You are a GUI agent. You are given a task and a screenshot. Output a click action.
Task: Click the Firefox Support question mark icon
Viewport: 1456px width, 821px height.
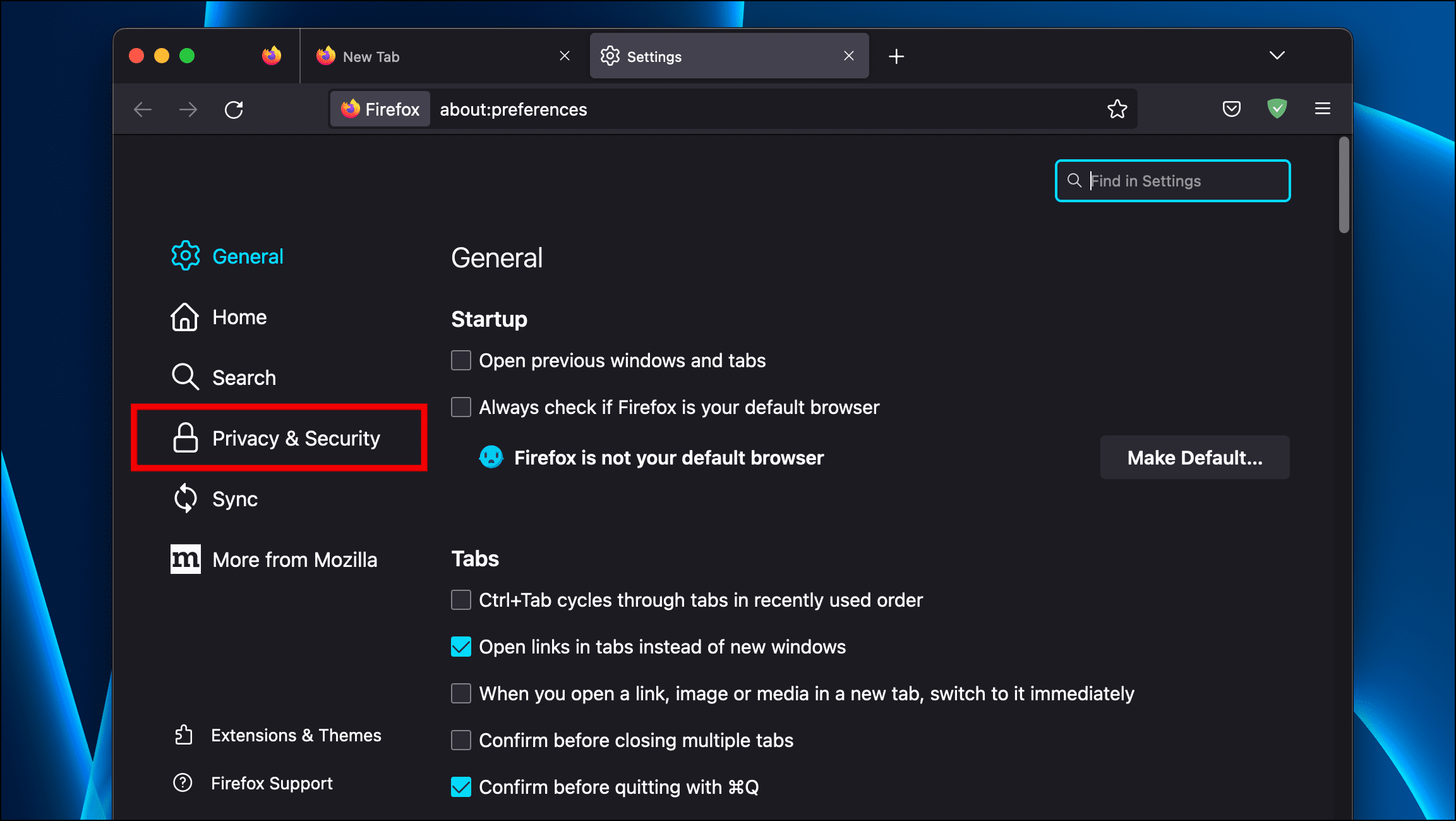[x=183, y=782]
